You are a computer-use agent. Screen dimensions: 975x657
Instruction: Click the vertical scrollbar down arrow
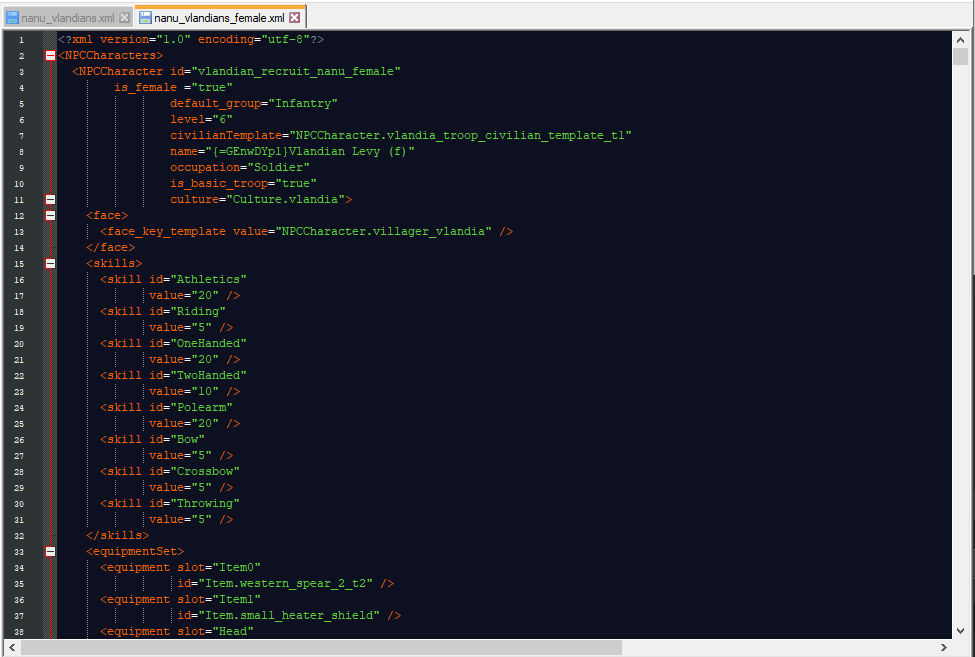[x=960, y=631]
